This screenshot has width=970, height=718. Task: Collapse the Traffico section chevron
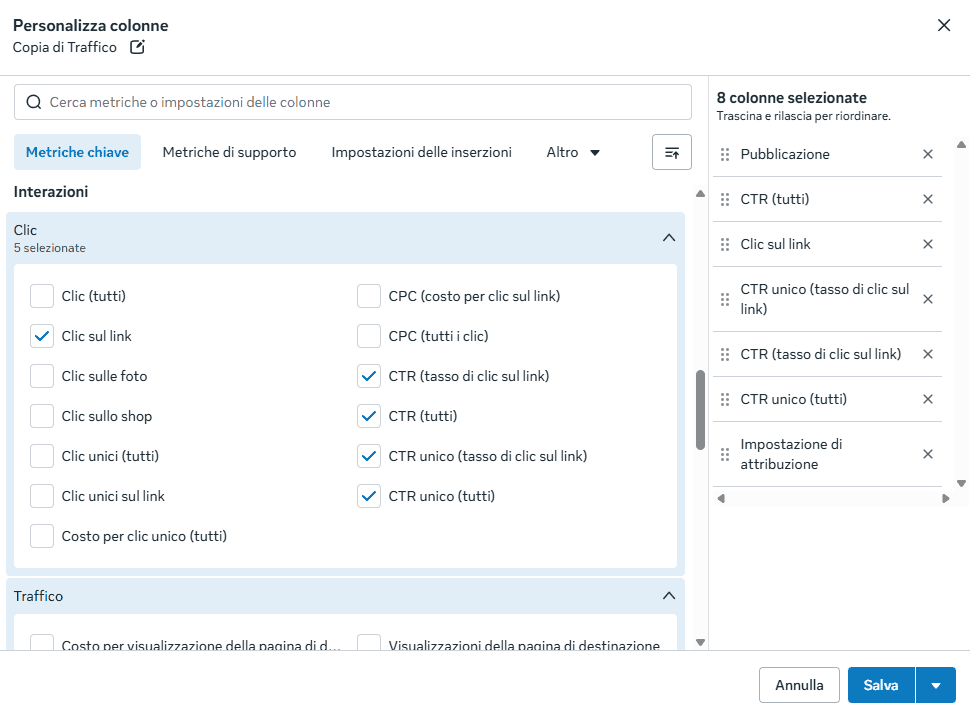[x=669, y=596]
